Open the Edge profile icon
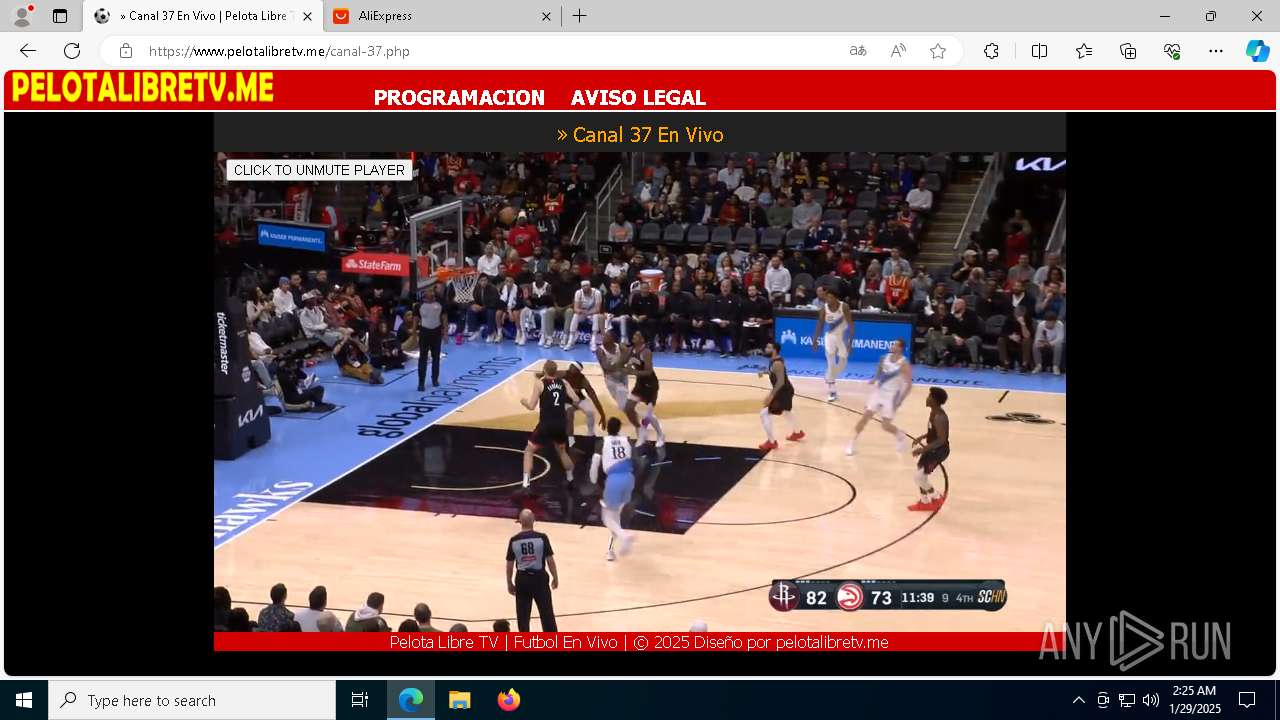1280x720 pixels. click(x=22, y=16)
